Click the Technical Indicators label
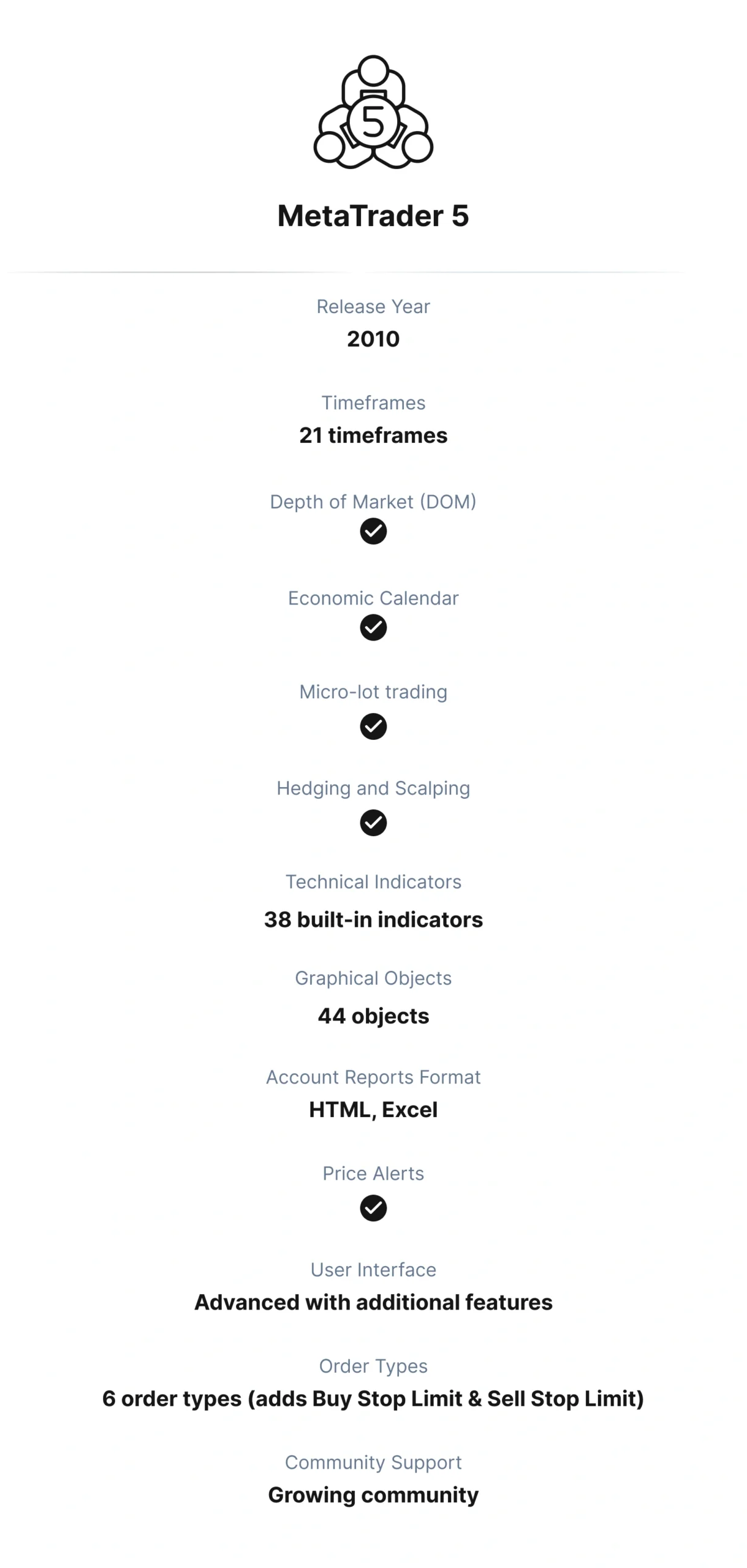The height and width of the screenshot is (1568, 747). [x=373, y=881]
